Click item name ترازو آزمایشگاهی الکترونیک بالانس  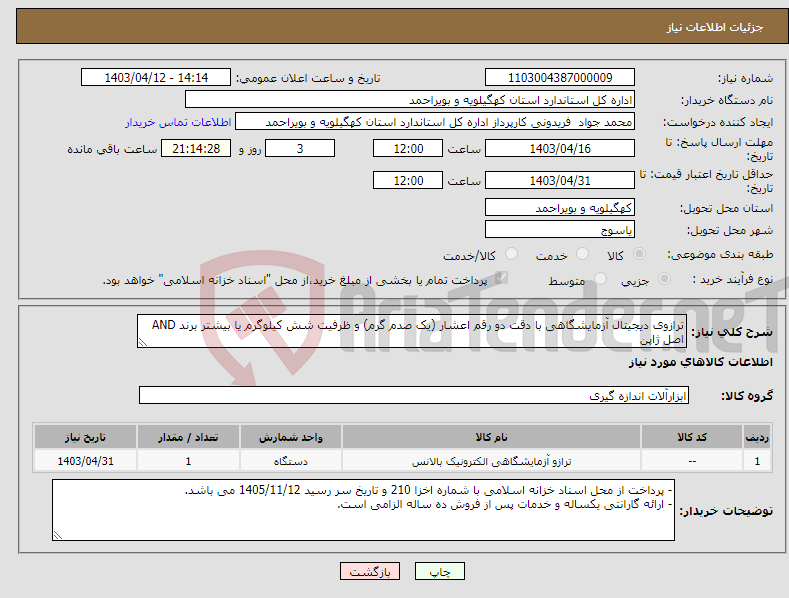click(x=491, y=461)
